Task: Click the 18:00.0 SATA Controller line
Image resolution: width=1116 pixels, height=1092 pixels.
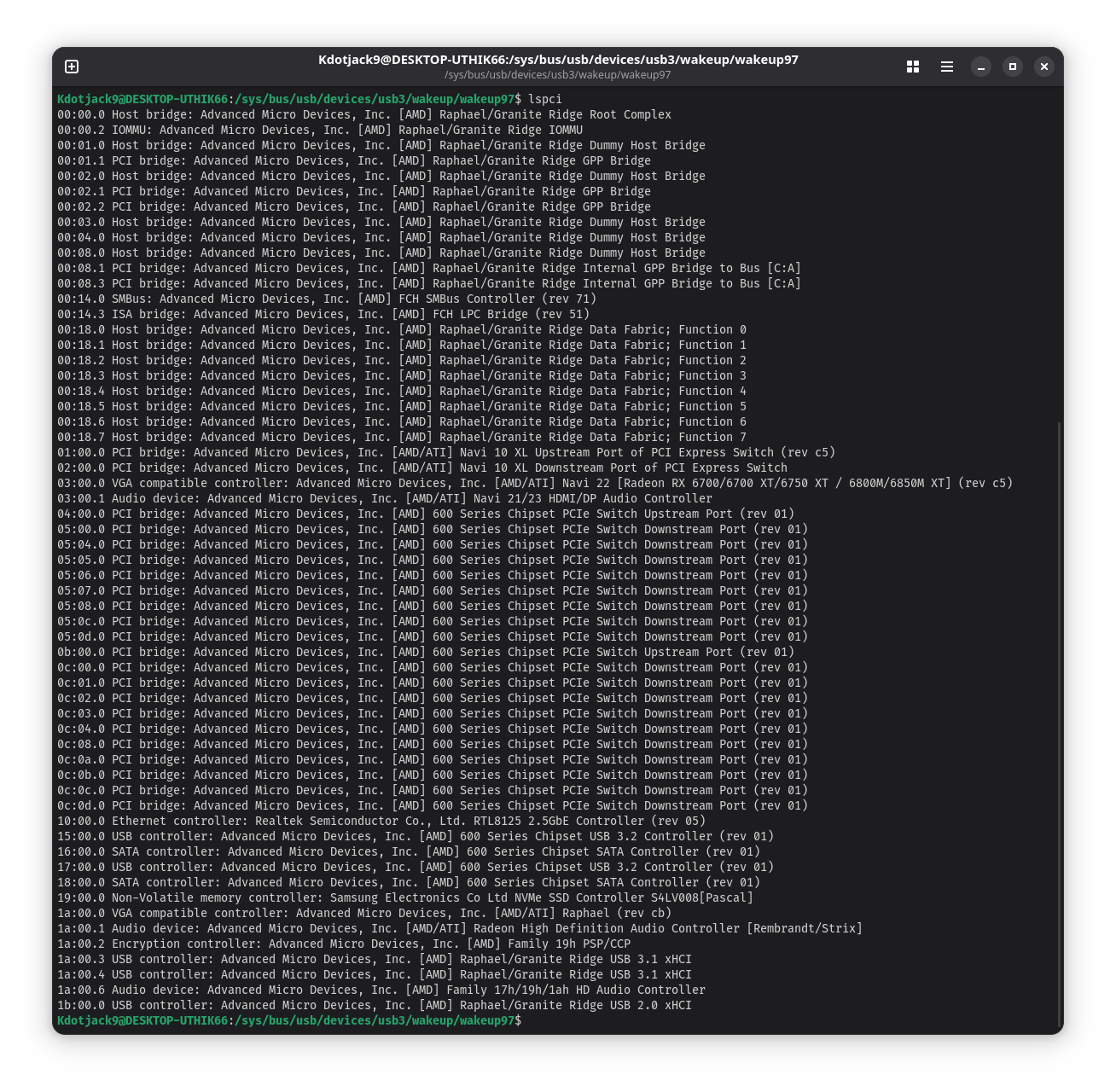Action: [x=409, y=882]
